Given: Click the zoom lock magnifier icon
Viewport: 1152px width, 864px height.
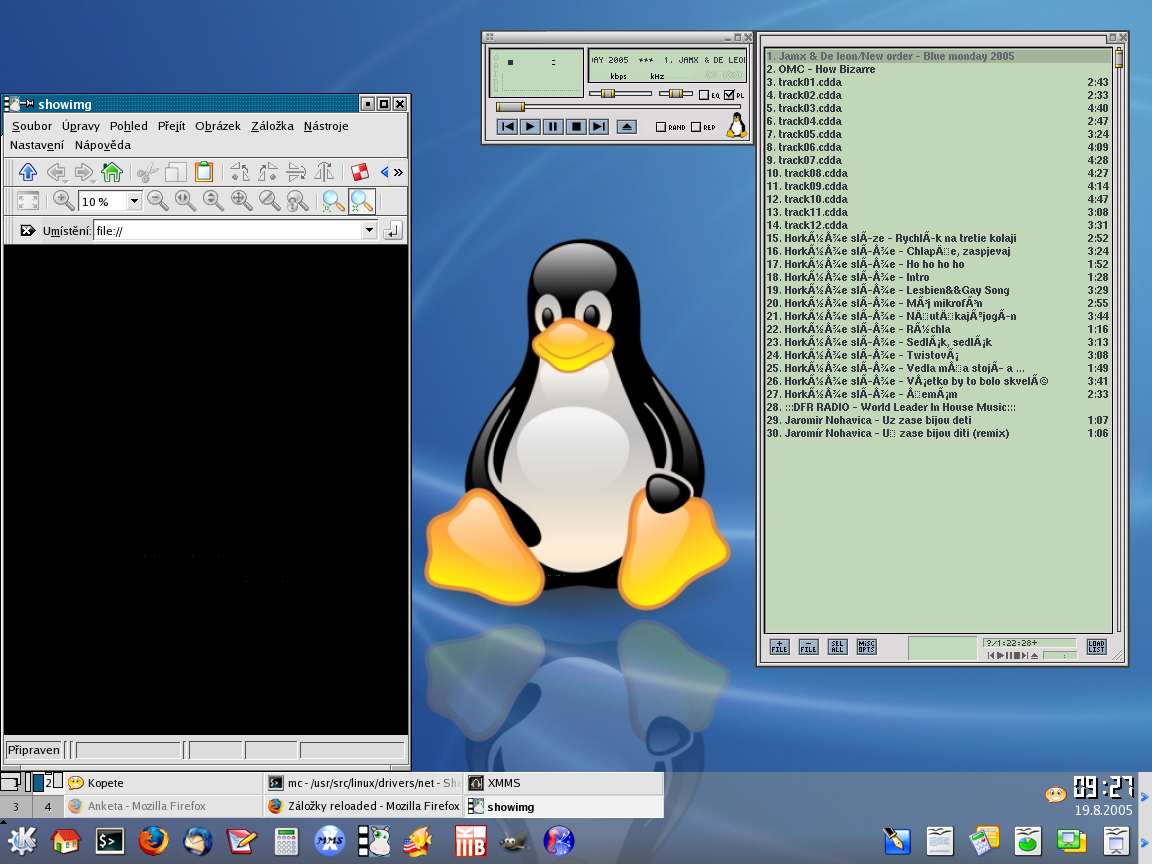Looking at the screenshot, I should click(x=297, y=201).
